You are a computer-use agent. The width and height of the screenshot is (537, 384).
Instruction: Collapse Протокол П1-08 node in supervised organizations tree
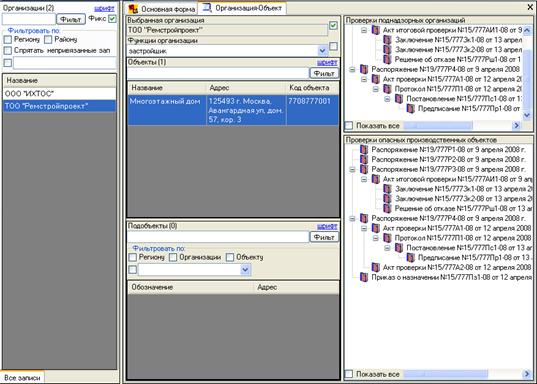tap(376, 89)
